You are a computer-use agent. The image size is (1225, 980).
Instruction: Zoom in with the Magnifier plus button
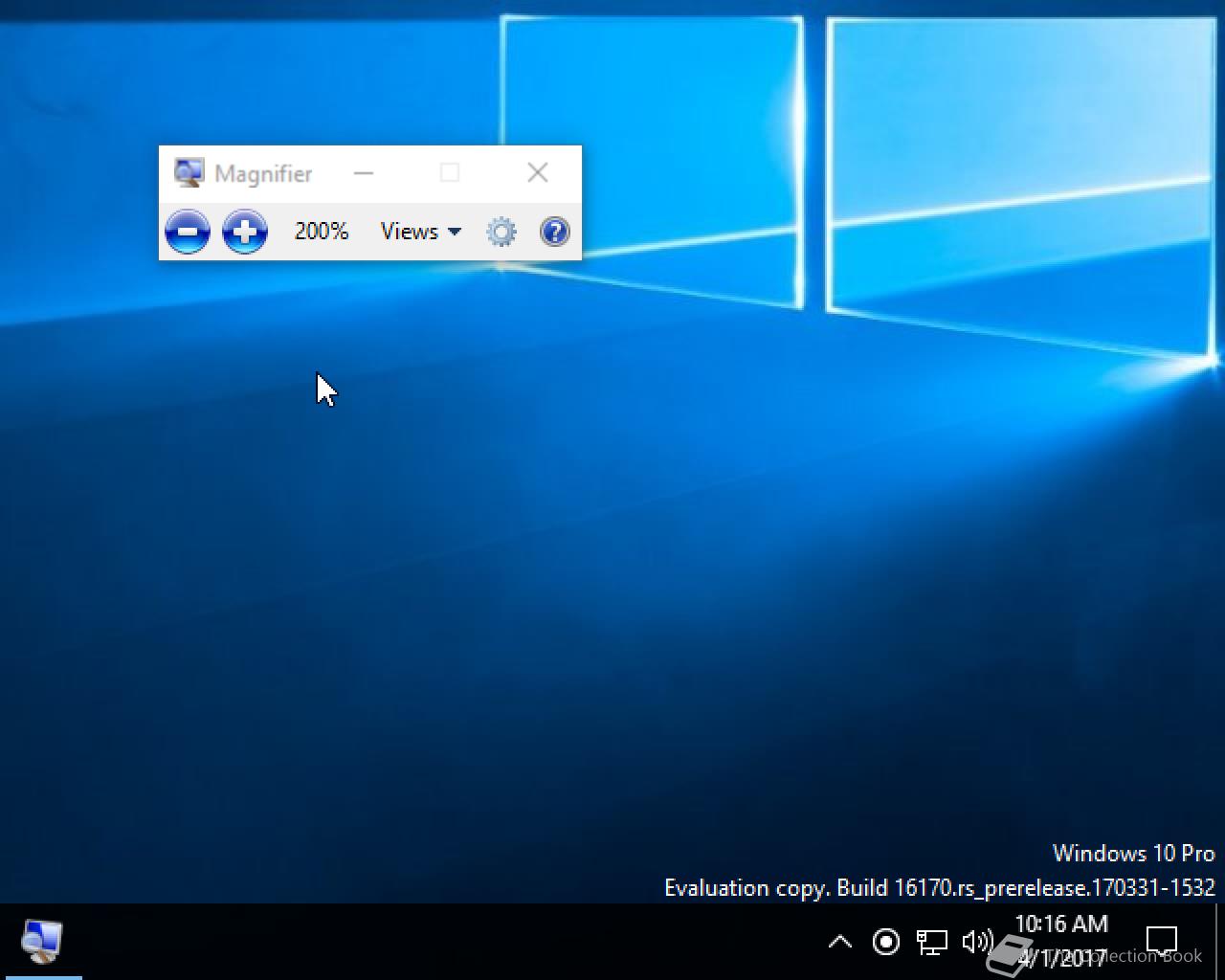click(x=245, y=232)
